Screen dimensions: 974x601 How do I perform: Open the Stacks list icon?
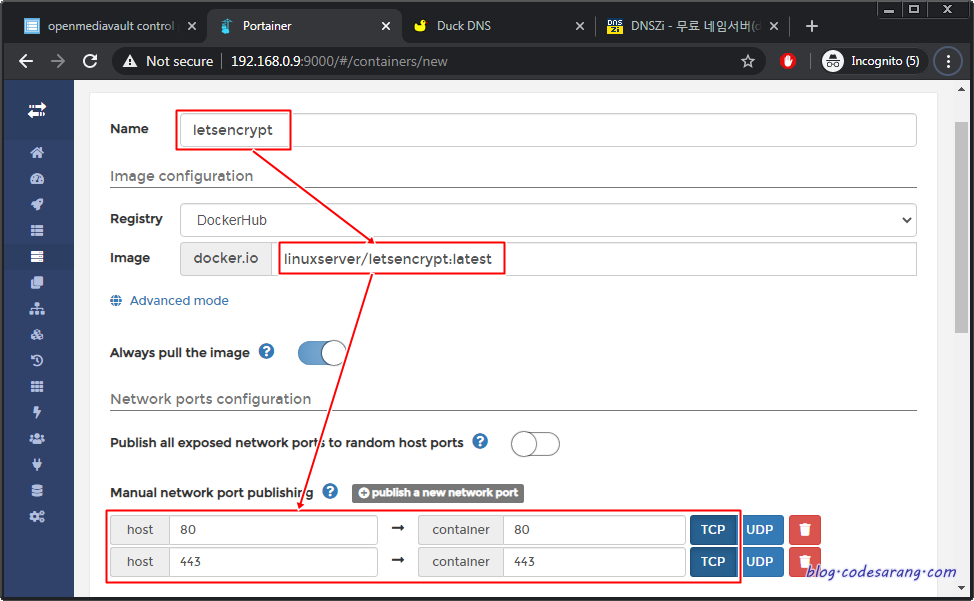click(37, 230)
